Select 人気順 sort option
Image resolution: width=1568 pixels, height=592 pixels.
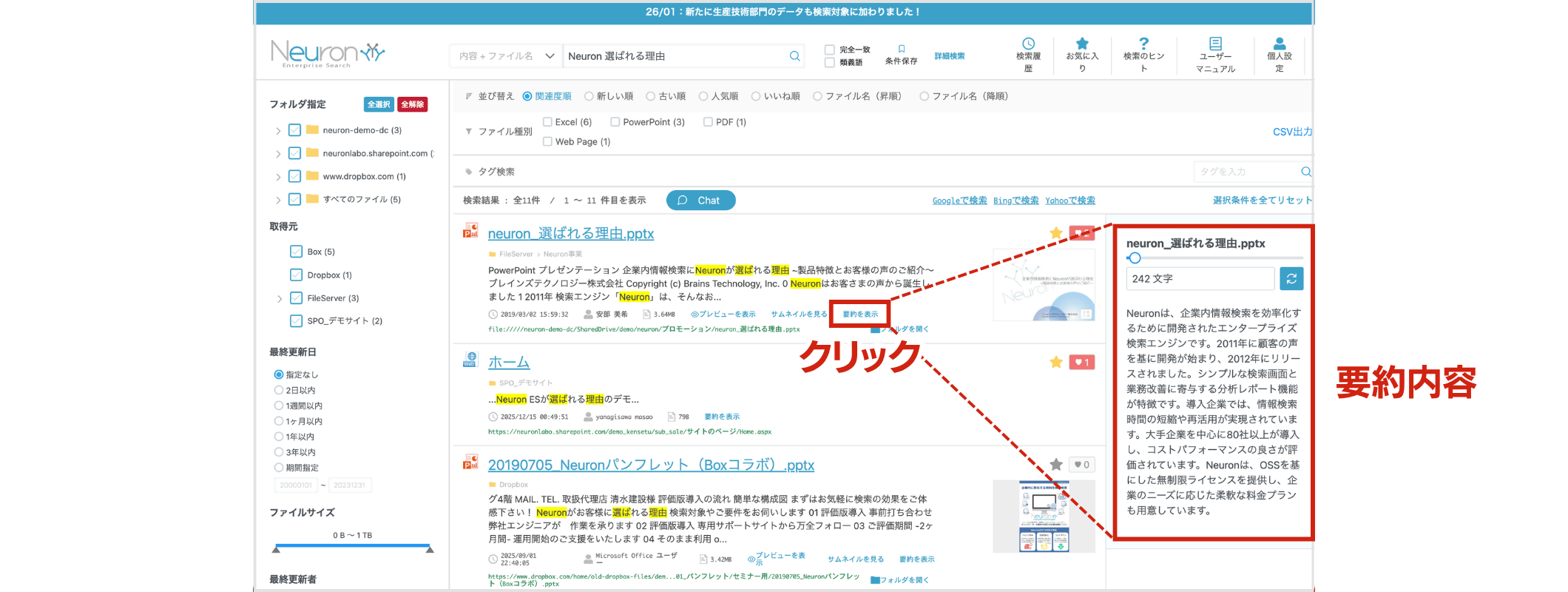(x=704, y=96)
